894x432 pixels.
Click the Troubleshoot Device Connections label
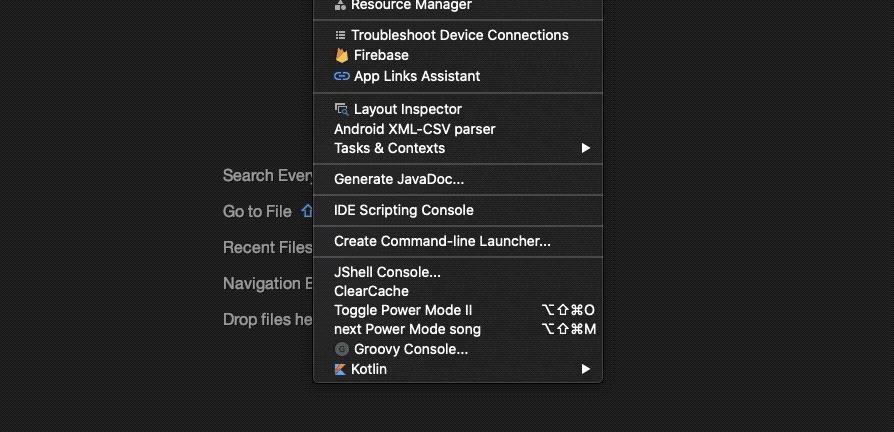459,35
